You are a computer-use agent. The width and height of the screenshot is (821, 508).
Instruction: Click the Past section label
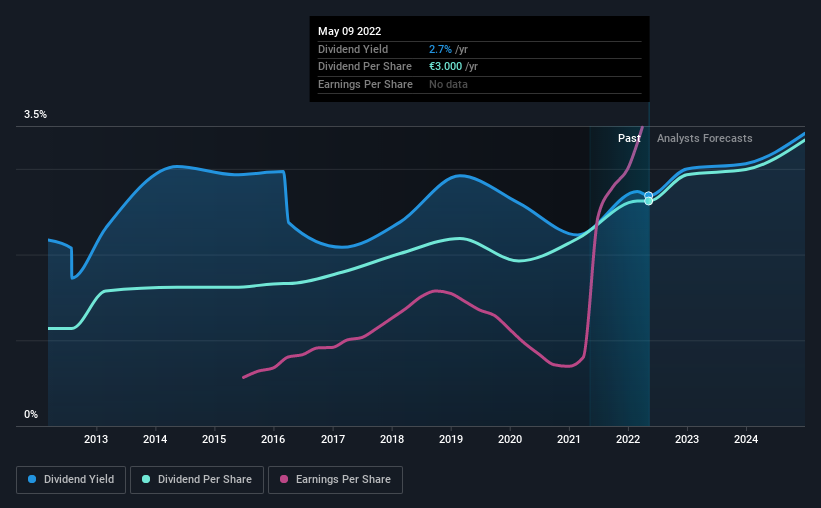629,138
